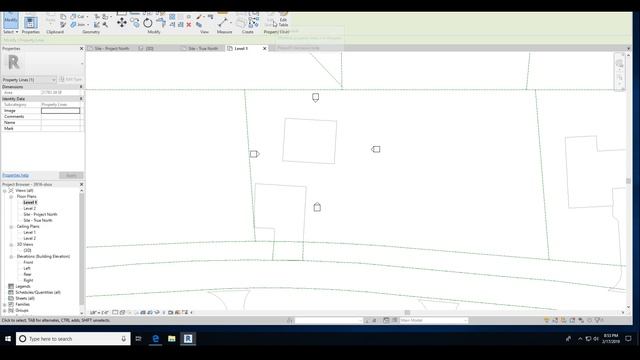
Task: Select the Modify tool in the ribbon
Action: click(x=11, y=20)
